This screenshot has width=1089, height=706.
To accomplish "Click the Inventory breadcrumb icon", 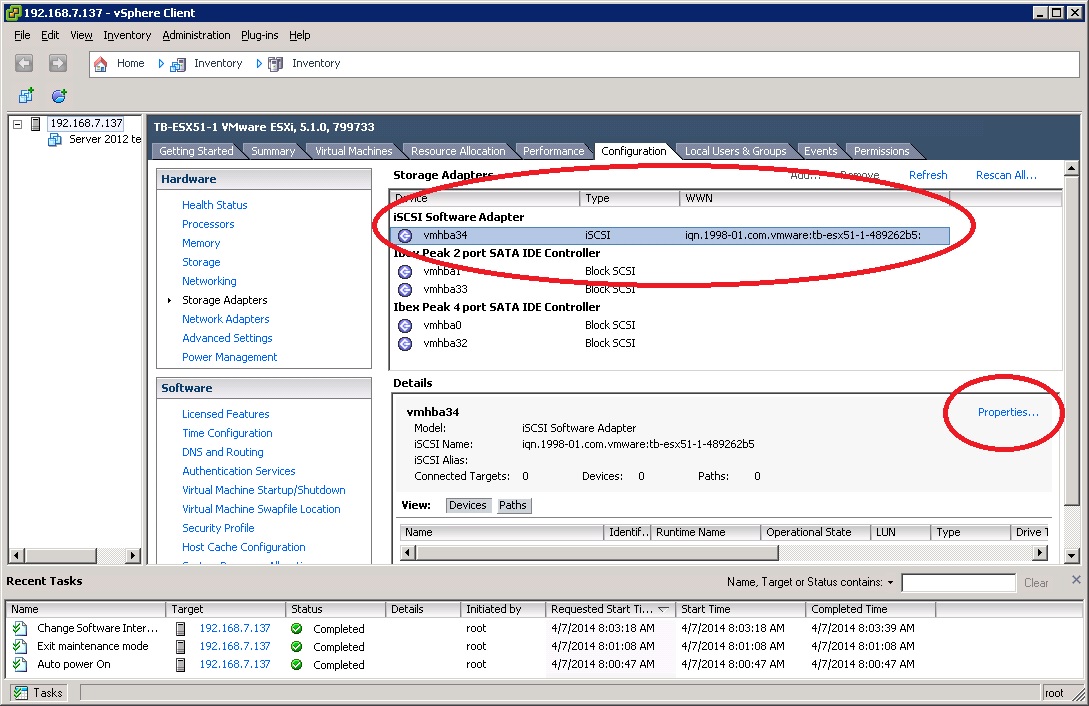I will pyautogui.click(x=178, y=63).
